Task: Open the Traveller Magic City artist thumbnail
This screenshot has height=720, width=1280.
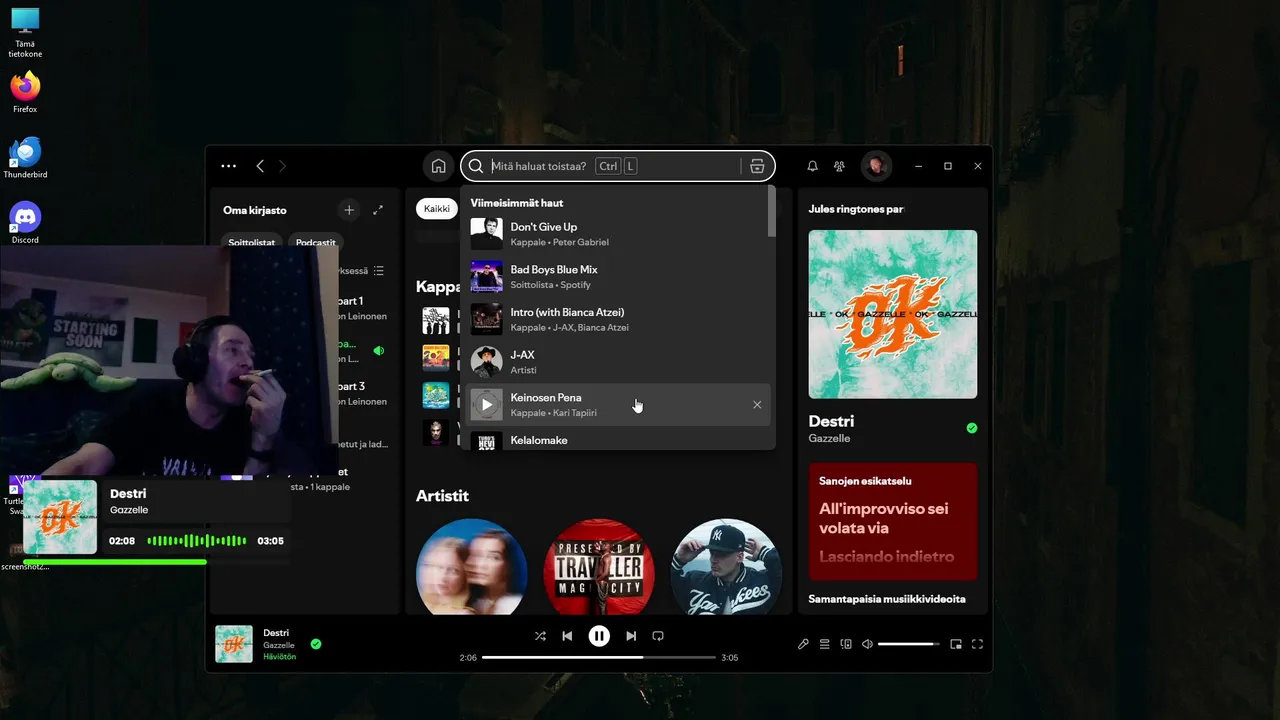Action: 599,566
